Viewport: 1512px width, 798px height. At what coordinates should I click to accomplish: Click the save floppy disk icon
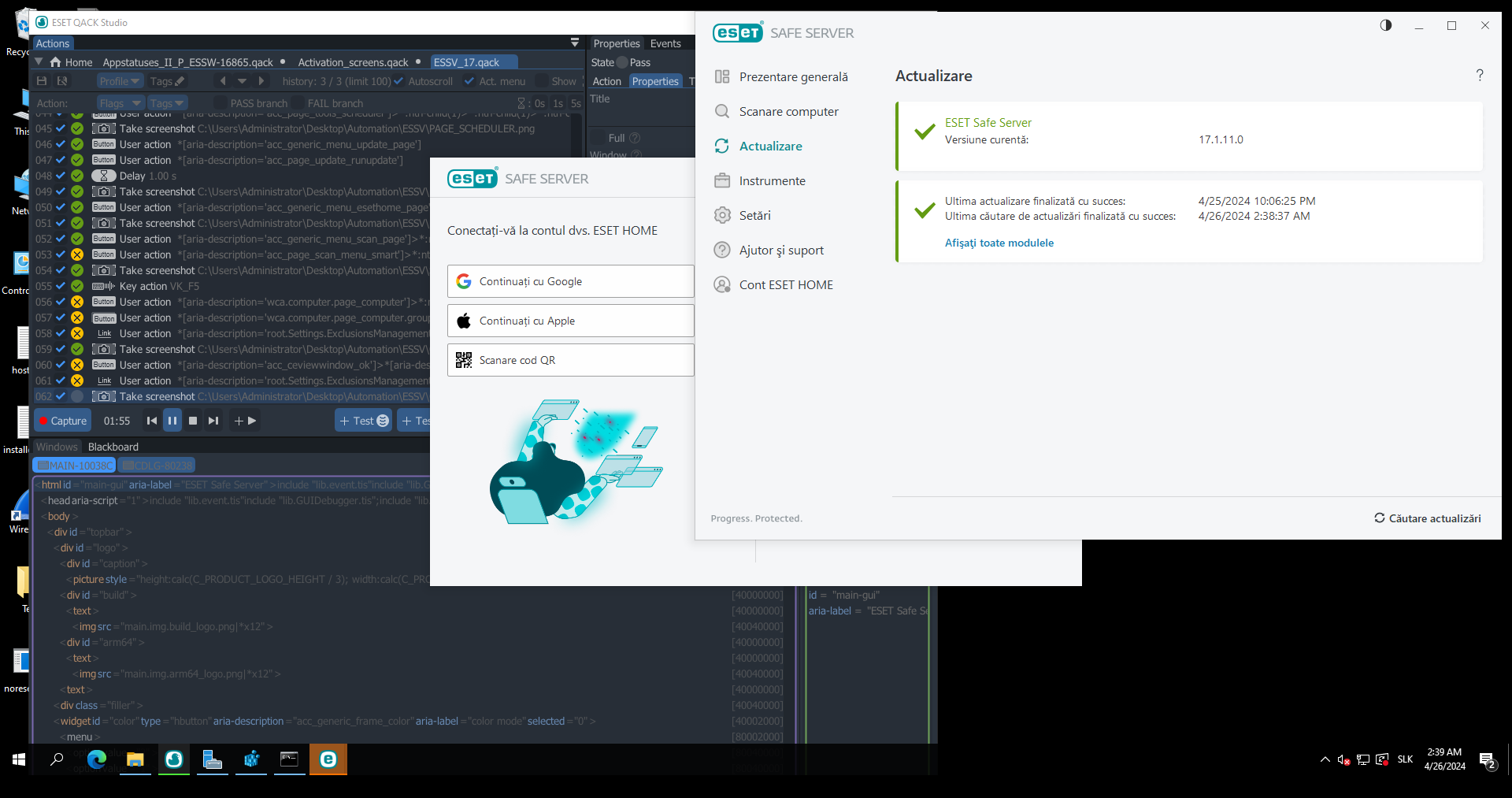coord(43,81)
